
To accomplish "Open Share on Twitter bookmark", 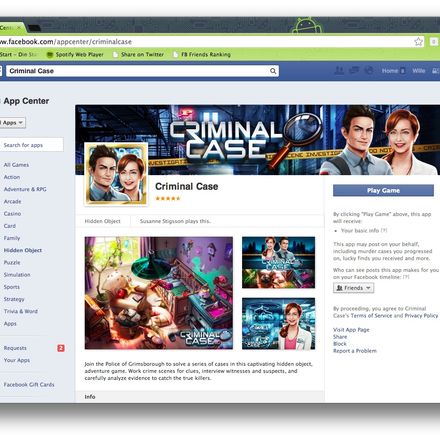I will coord(139,54).
